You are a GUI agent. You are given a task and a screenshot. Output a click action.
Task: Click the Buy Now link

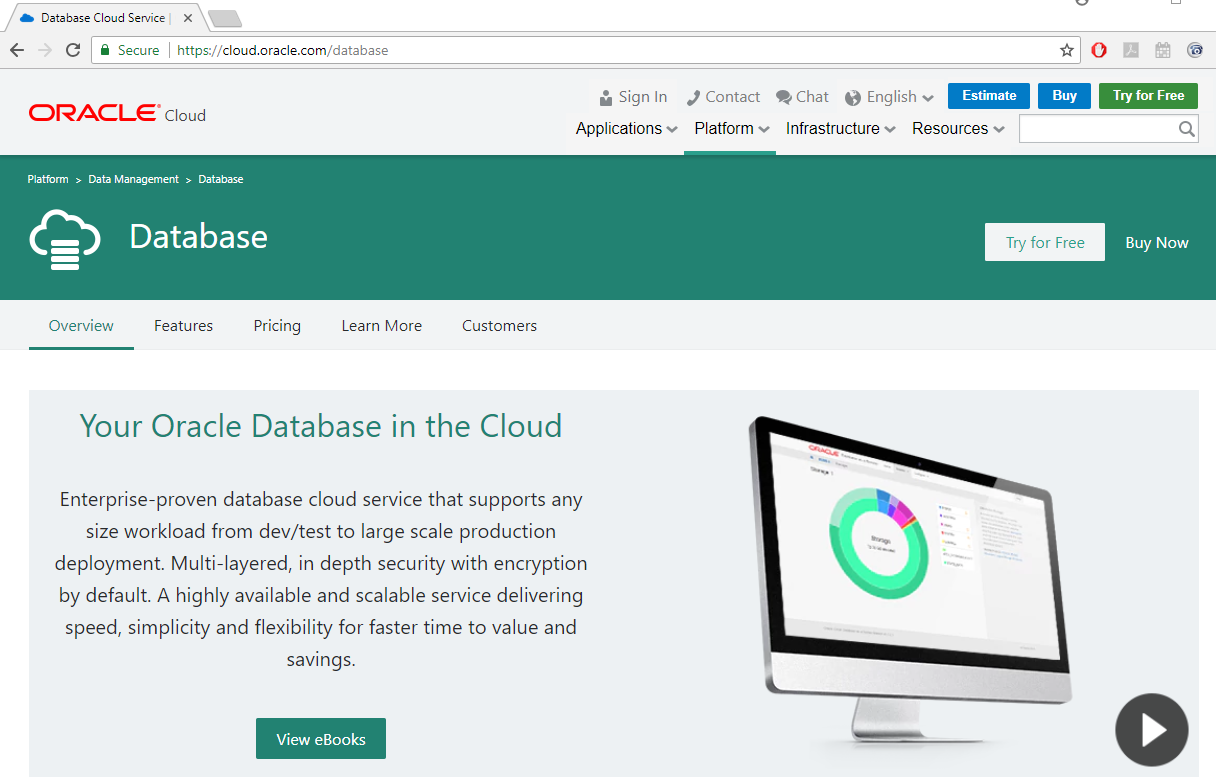click(x=1157, y=242)
